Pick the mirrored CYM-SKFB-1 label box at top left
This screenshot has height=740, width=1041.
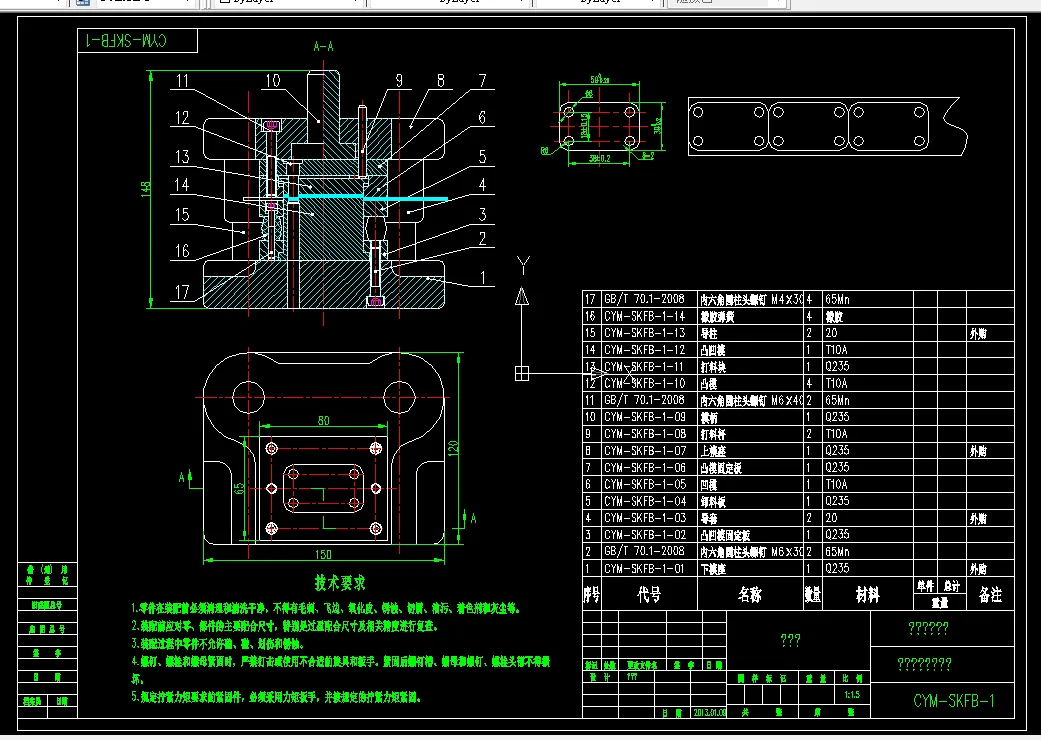(x=137, y=41)
